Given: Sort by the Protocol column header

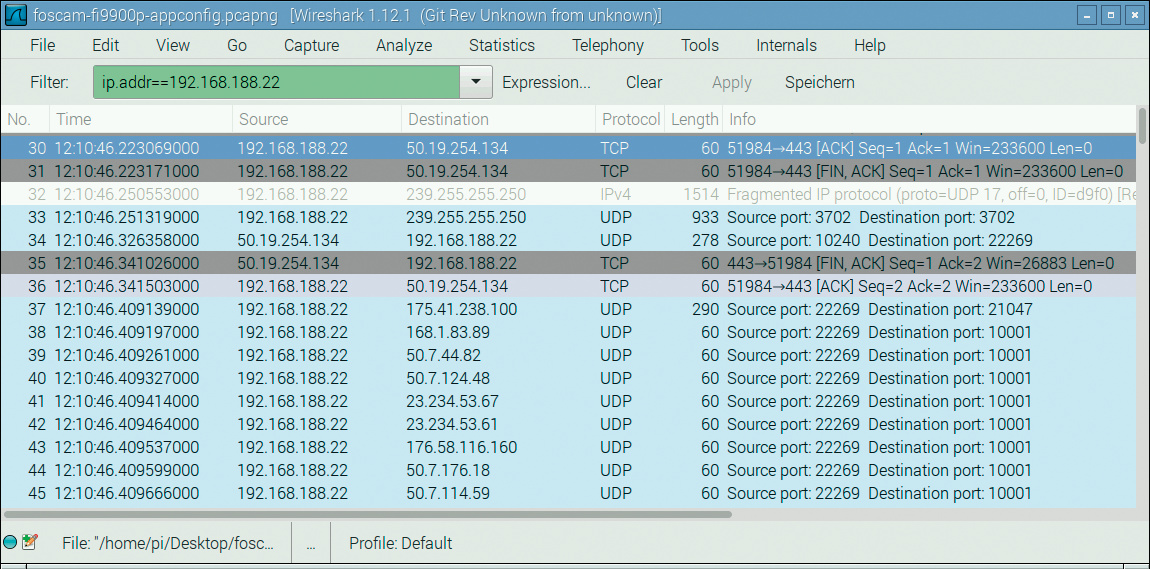Looking at the screenshot, I should coord(631,119).
